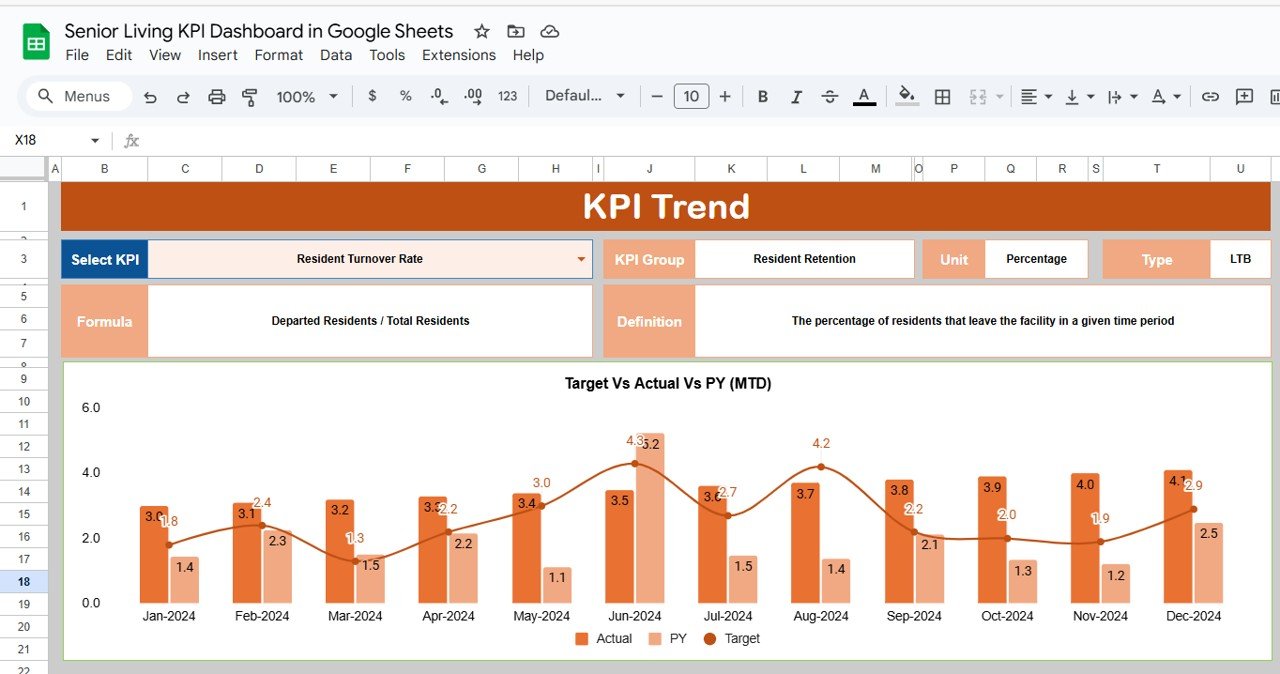Toggle strikethrough formatting
The image size is (1280, 674).
click(830, 97)
